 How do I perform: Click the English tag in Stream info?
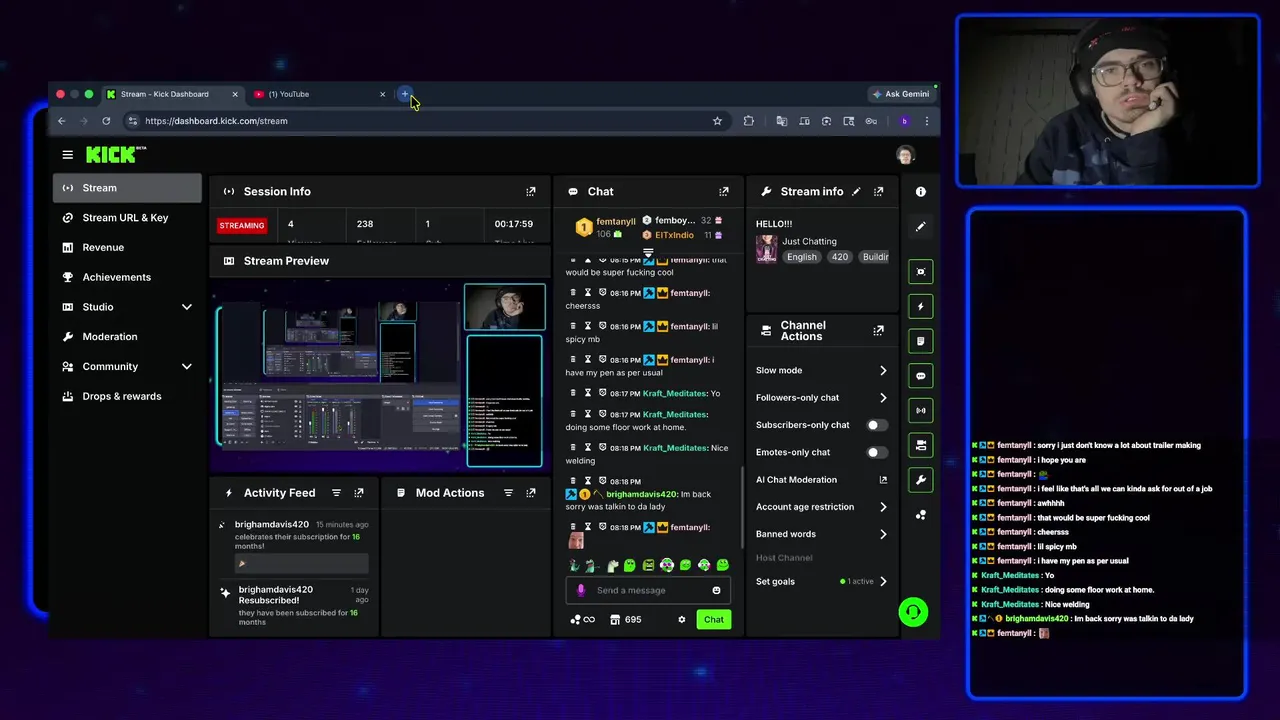[x=802, y=257]
